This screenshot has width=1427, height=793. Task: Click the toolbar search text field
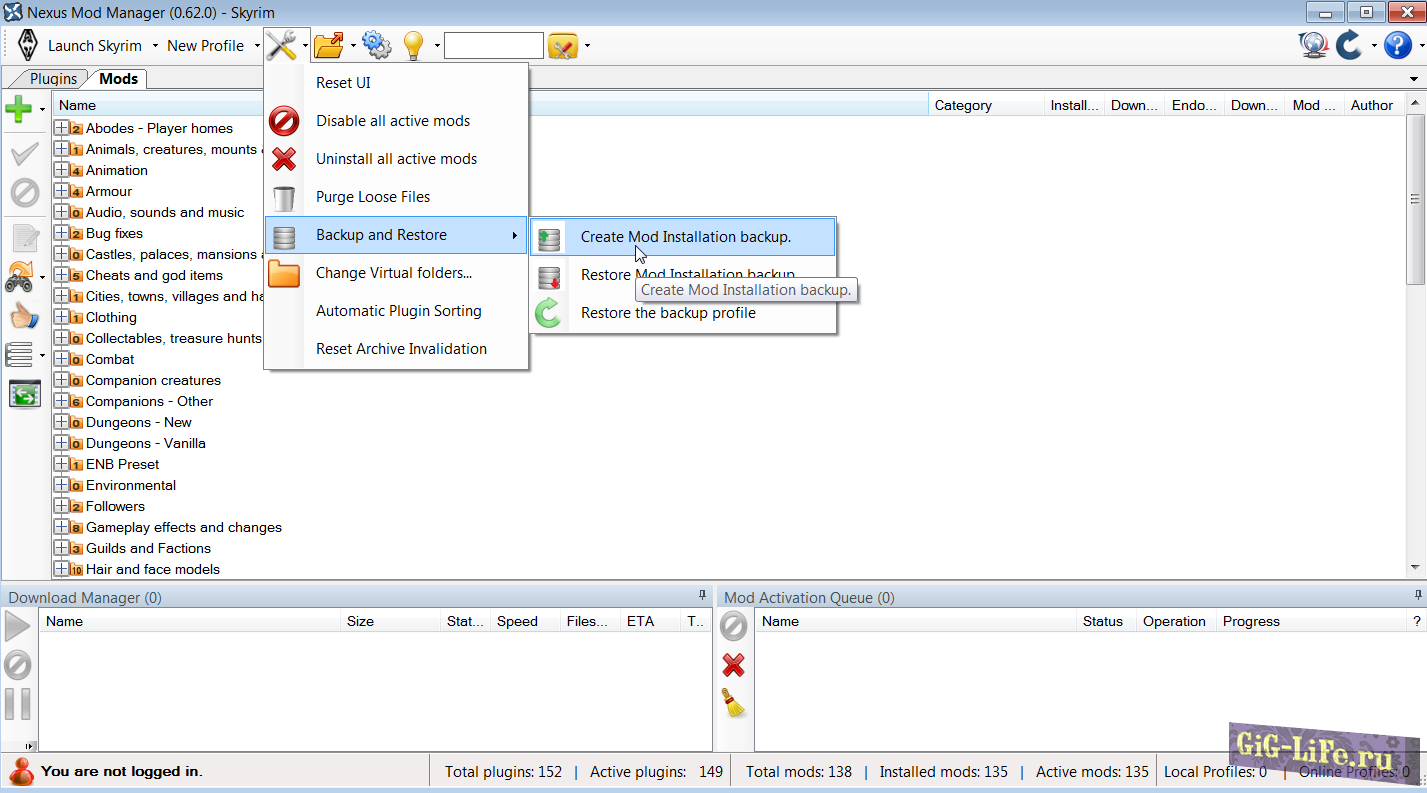[x=493, y=46]
